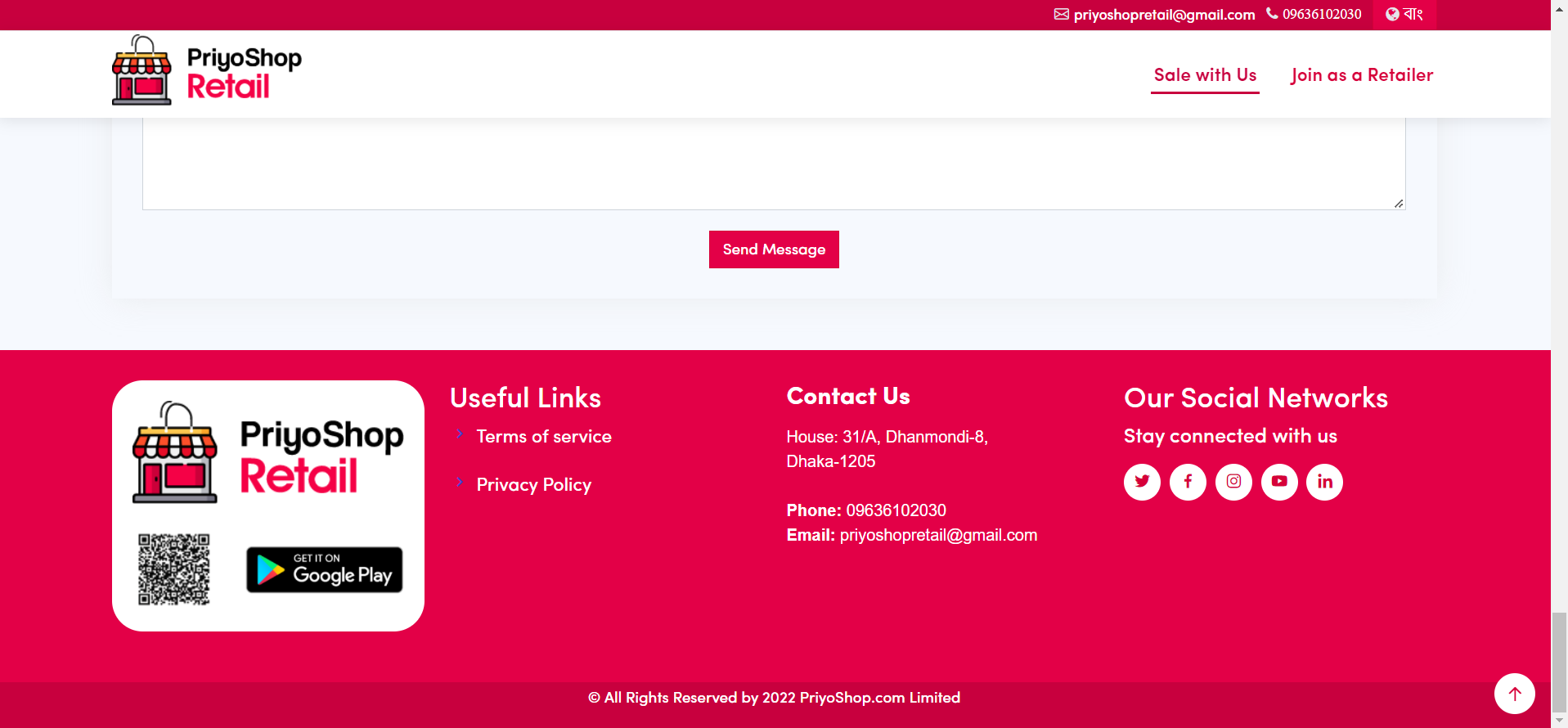Image resolution: width=1568 pixels, height=728 pixels.
Task: Click the Stay connected with us text
Action: (1230, 436)
